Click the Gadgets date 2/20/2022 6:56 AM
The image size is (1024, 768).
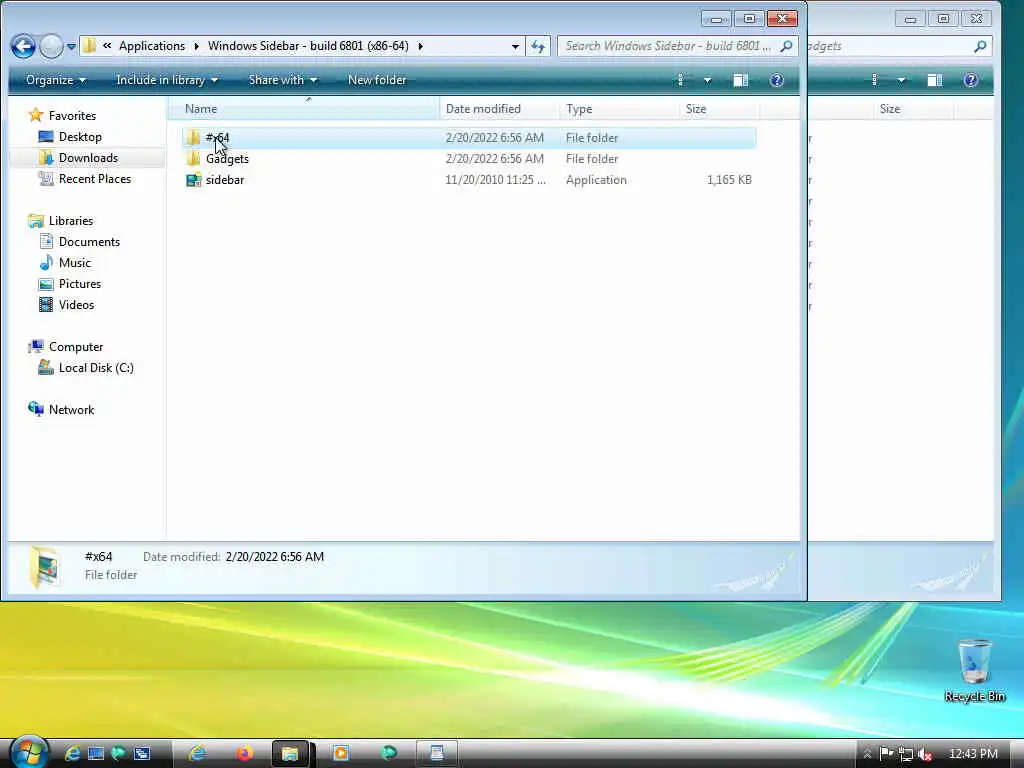point(494,159)
